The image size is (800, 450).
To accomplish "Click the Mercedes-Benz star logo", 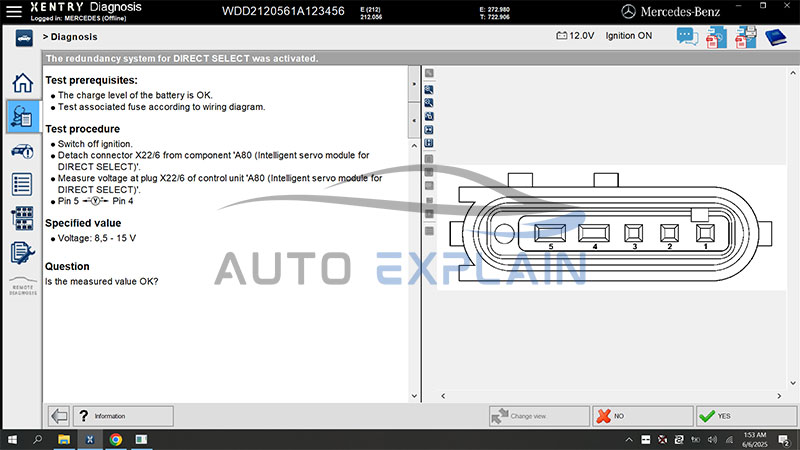I will tap(629, 11).
